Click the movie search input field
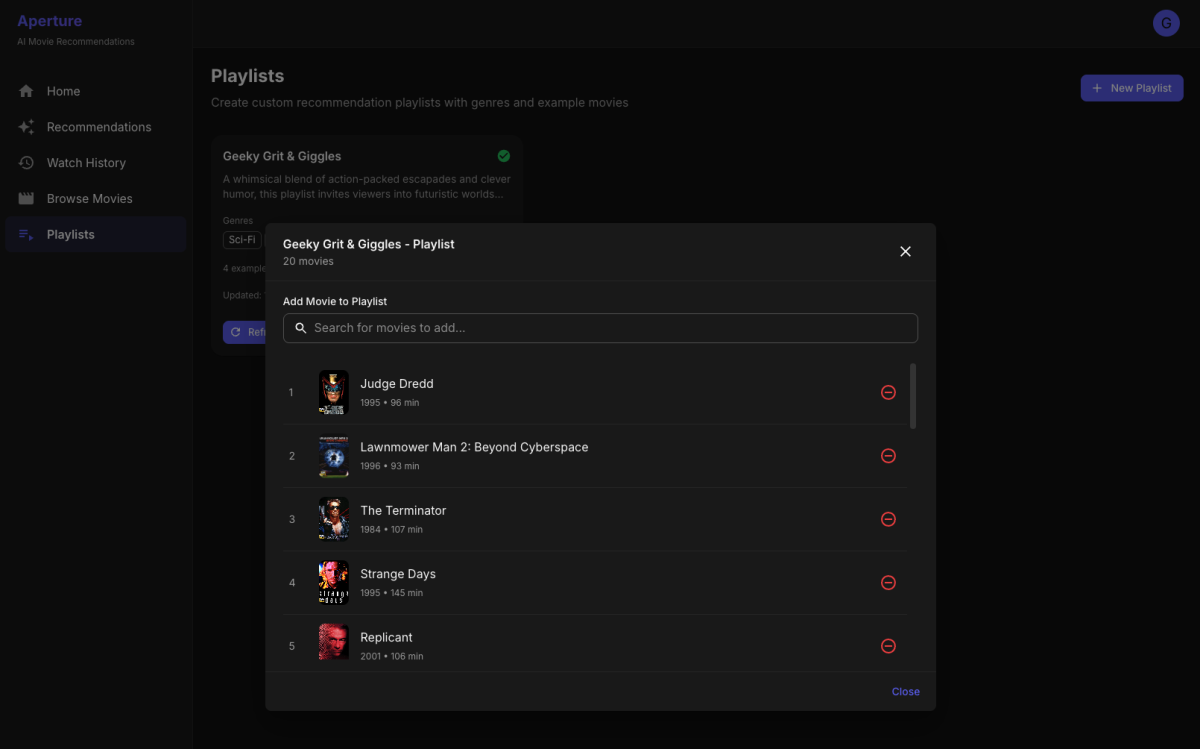 [x=600, y=327]
